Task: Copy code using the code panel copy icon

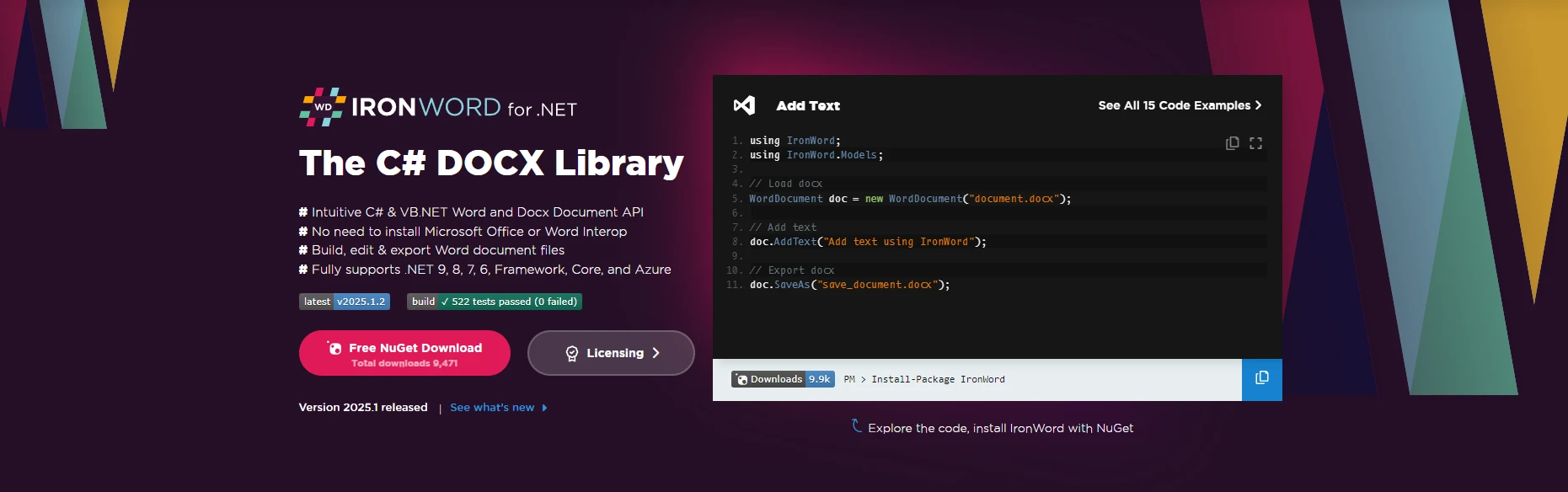Action: tap(1232, 143)
